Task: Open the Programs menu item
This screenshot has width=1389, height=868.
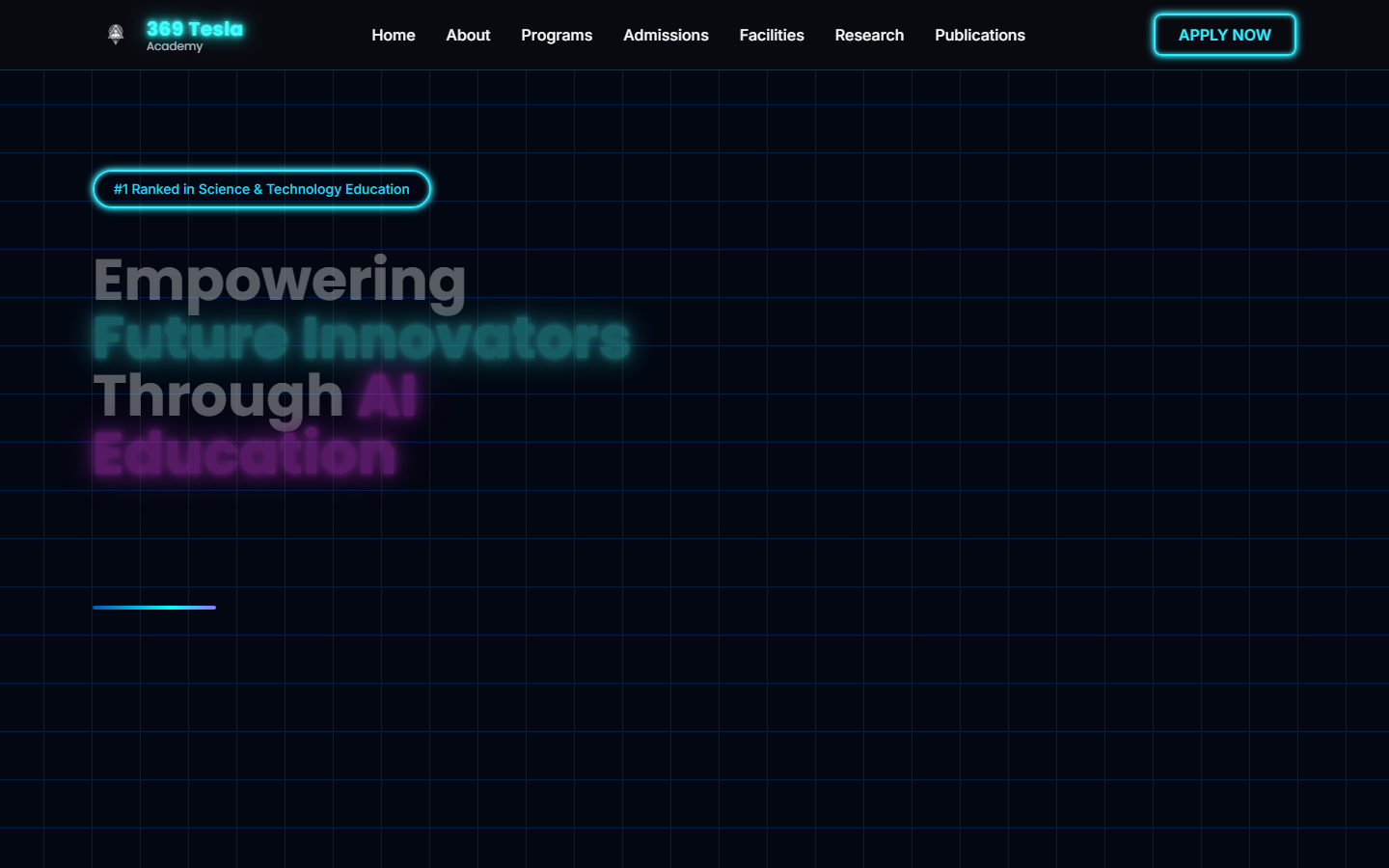Action: 557,35
